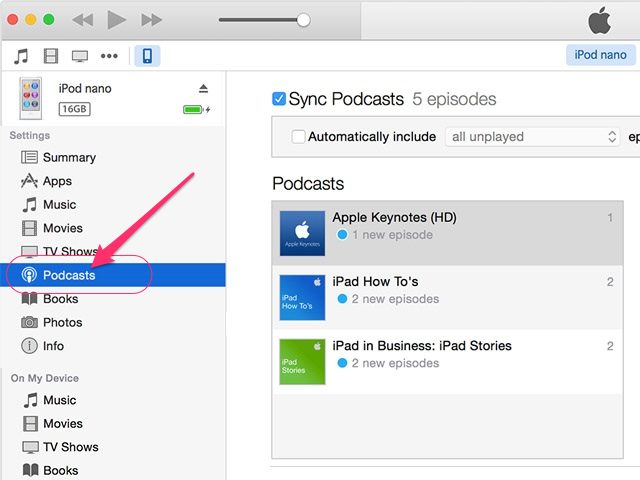Click the fast-forward button
The height and width of the screenshot is (480, 640).
(151, 20)
